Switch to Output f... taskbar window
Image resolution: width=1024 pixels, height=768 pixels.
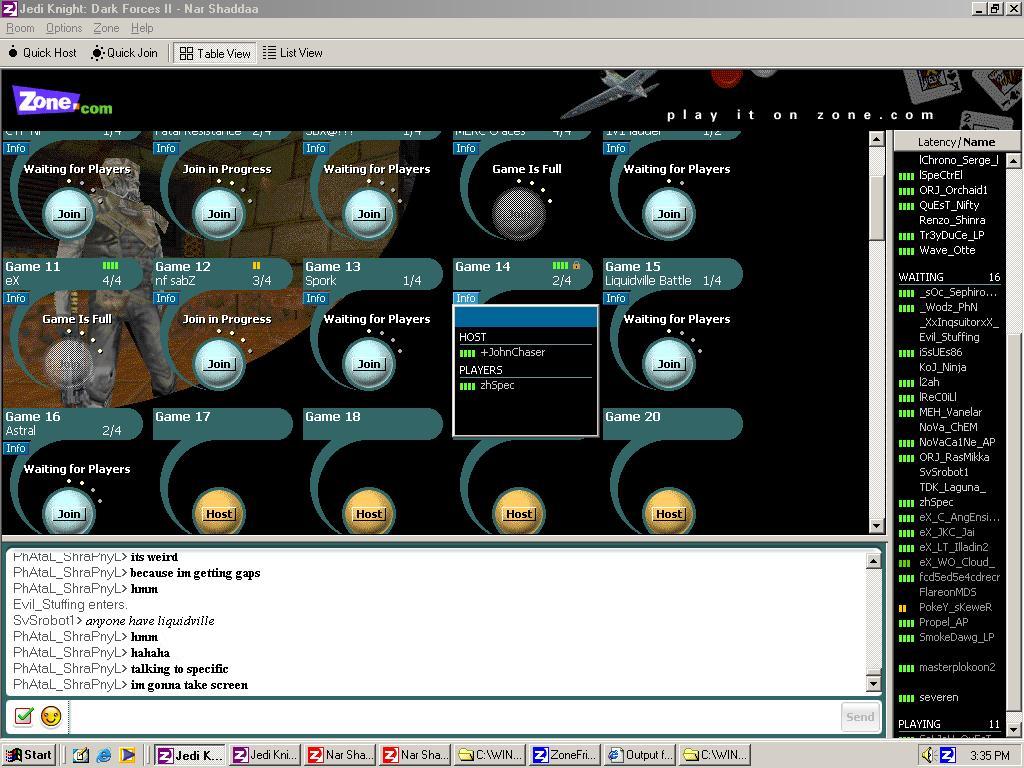tap(640, 755)
